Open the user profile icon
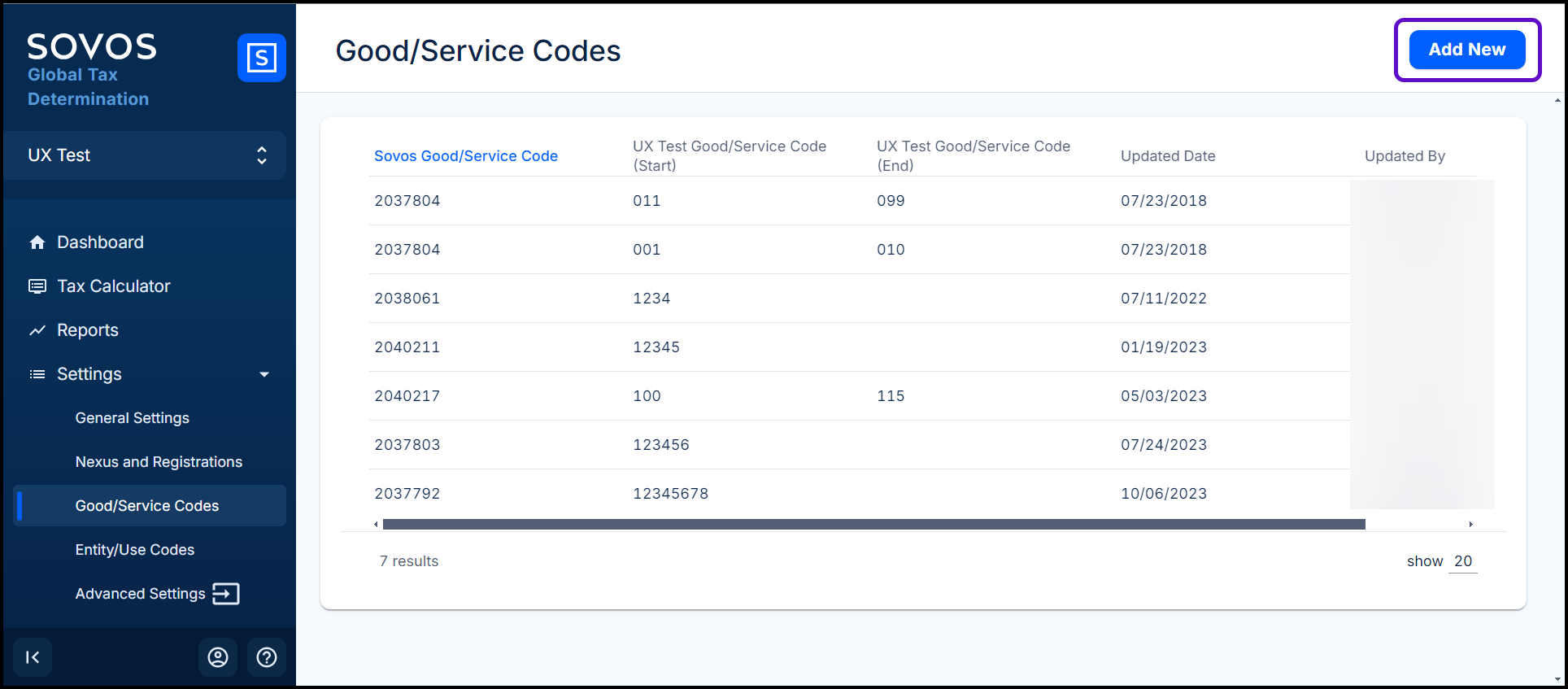Viewport: 1568px width, 689px height. (x=218, y=657)
